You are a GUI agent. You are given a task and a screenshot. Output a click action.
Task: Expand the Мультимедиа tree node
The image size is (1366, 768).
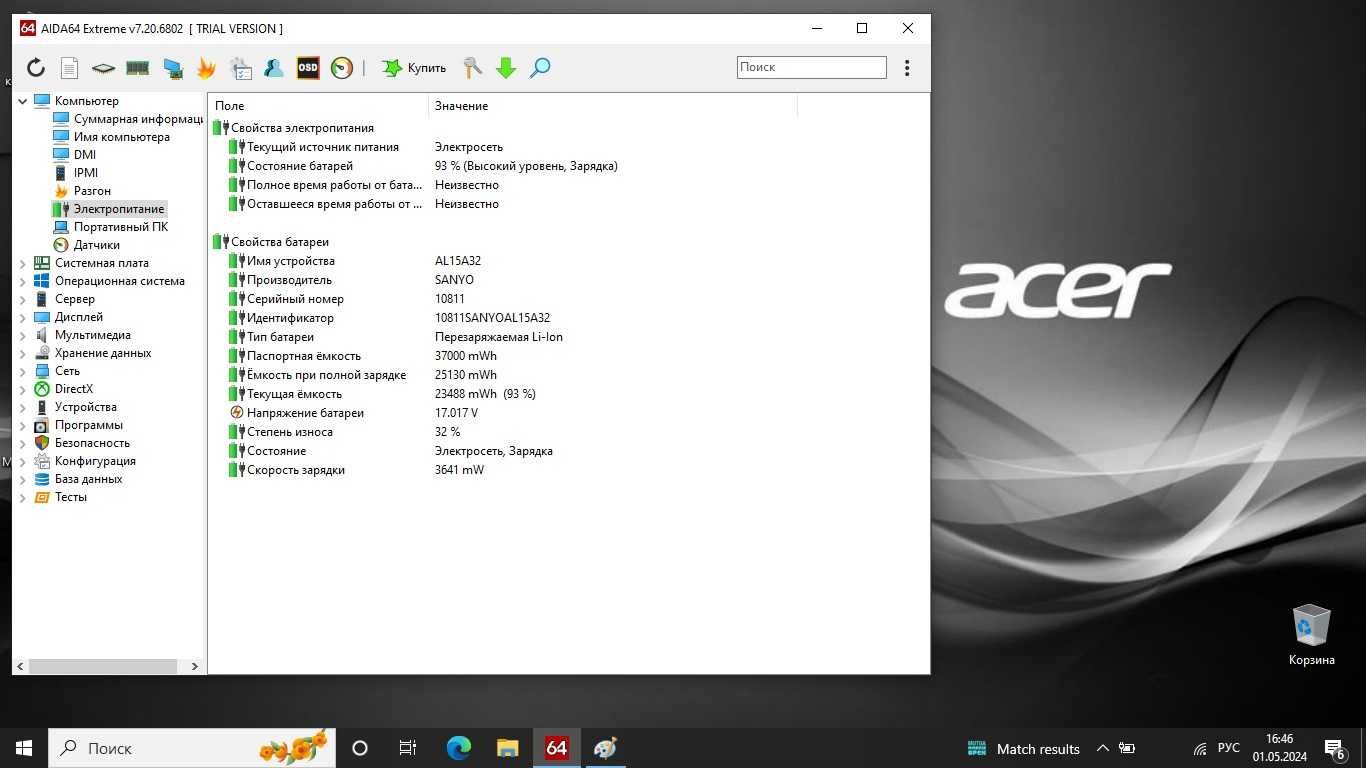(23, 335)
